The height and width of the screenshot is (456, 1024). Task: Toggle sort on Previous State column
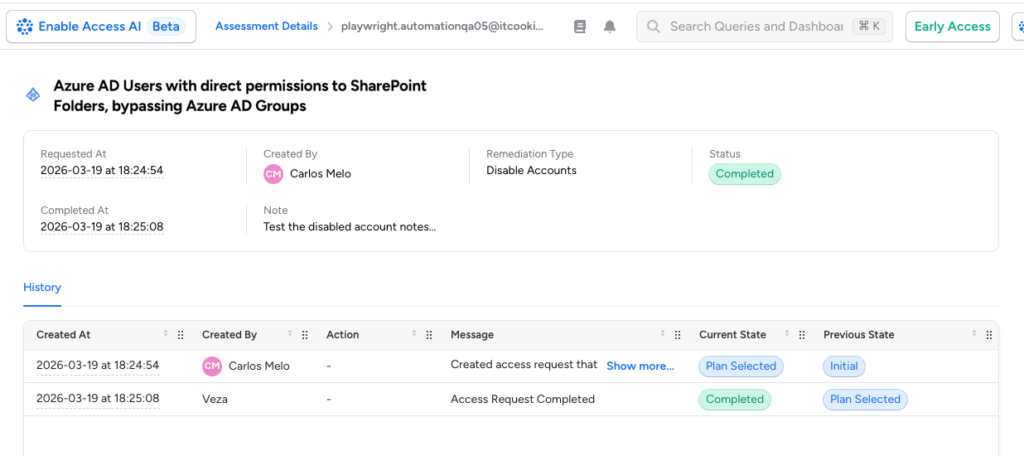(x=975, y=334)
